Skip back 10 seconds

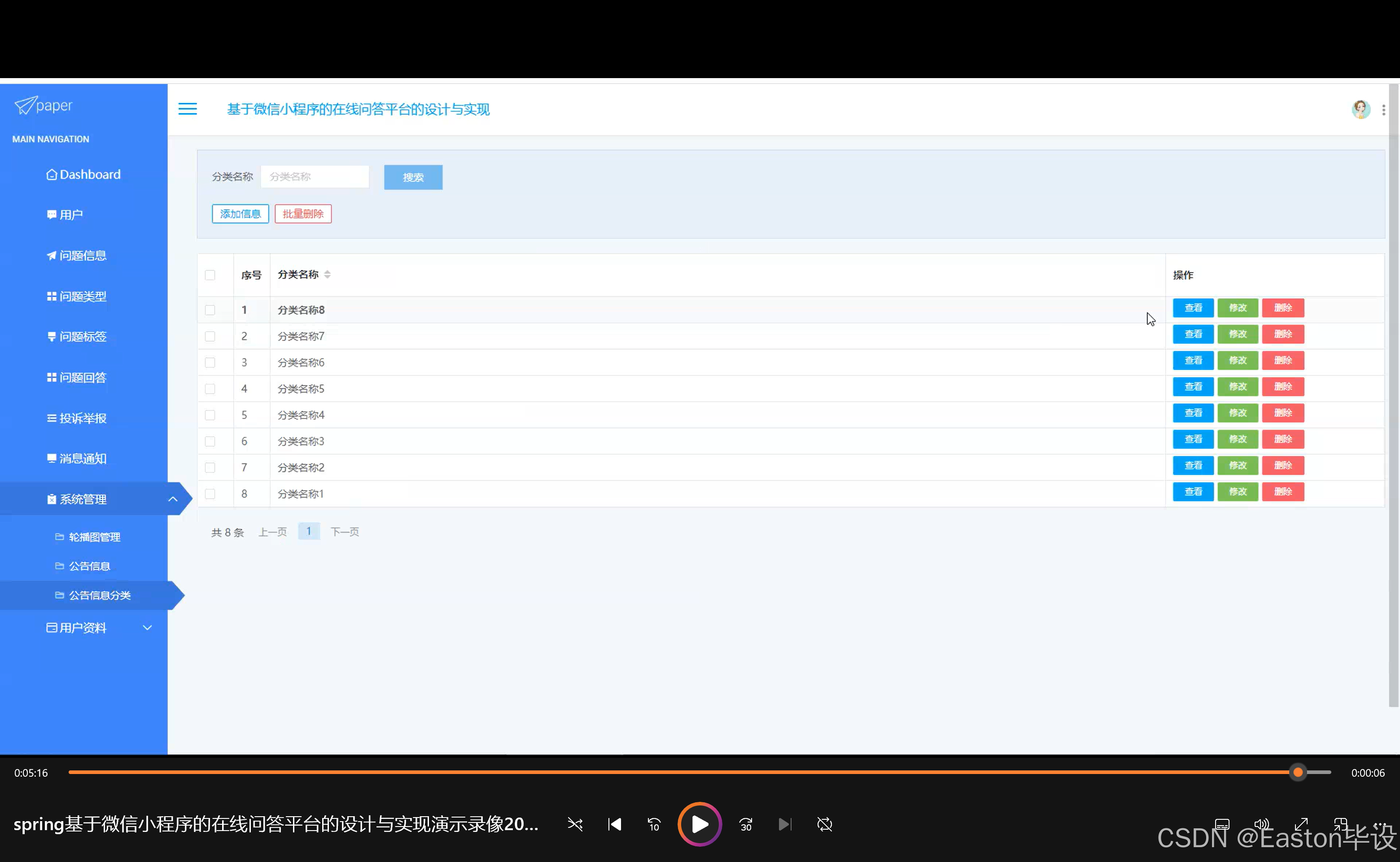(x=654, y=824)
